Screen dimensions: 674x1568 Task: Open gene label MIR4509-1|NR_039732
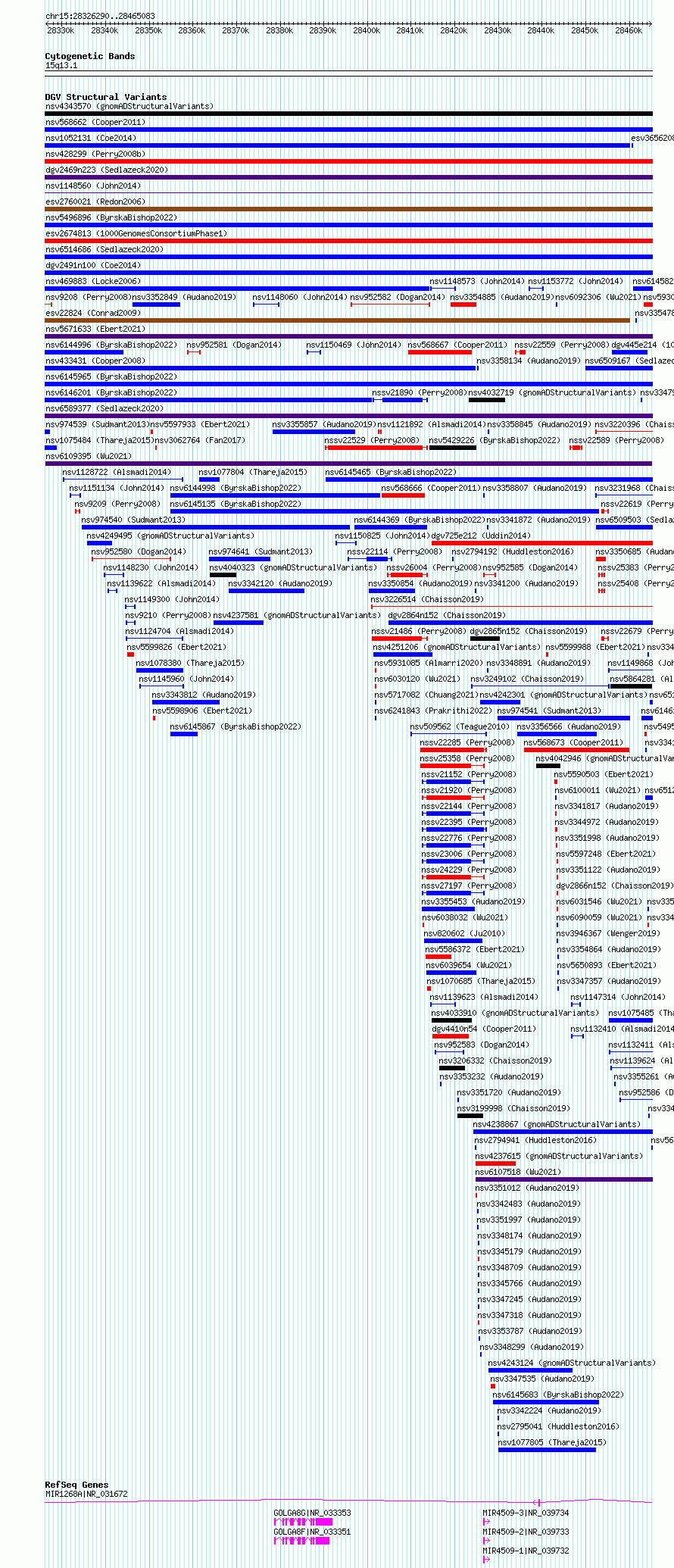click(526, 1551)
